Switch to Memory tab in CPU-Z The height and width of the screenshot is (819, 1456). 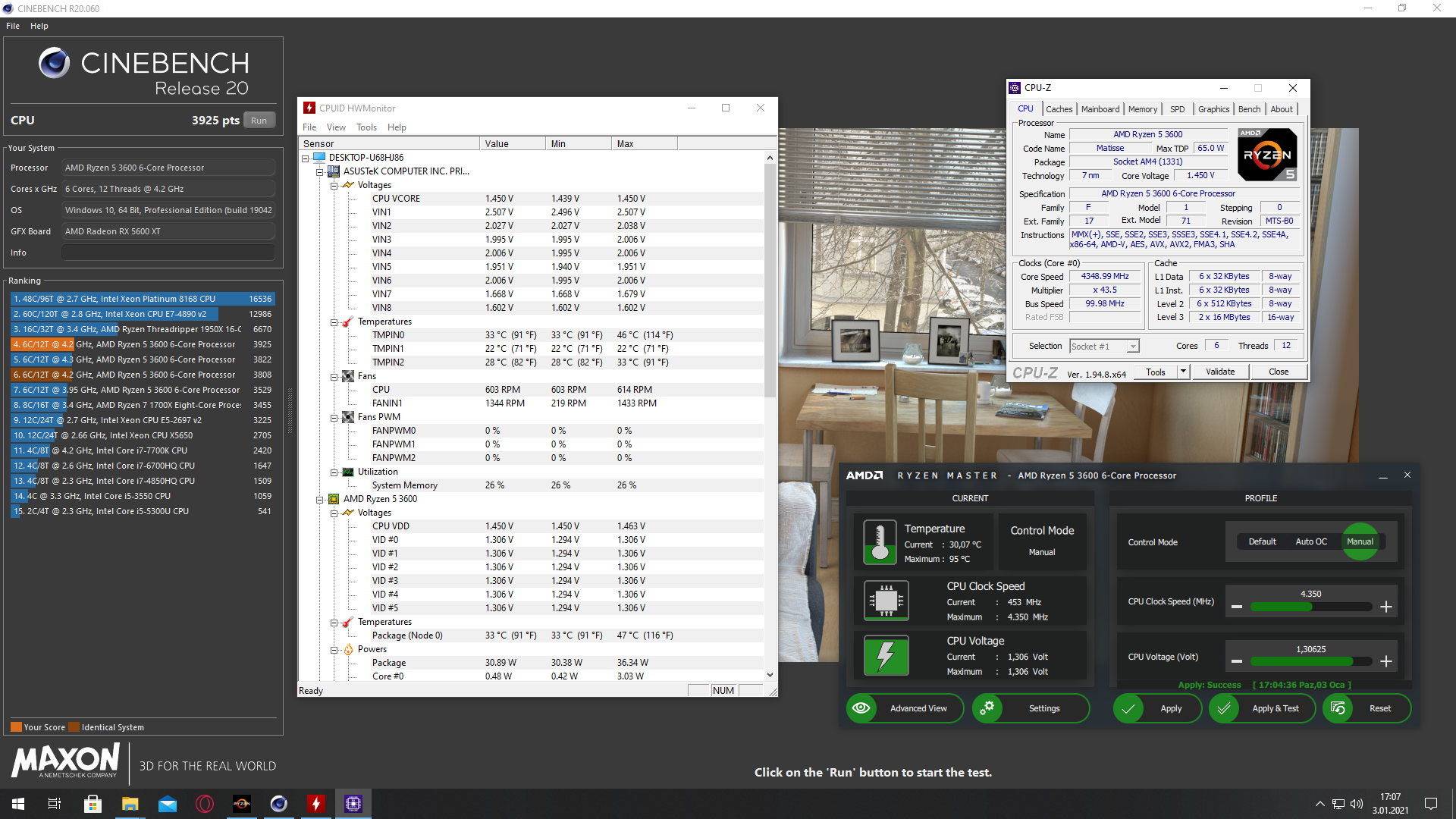tap(1142, 109)
